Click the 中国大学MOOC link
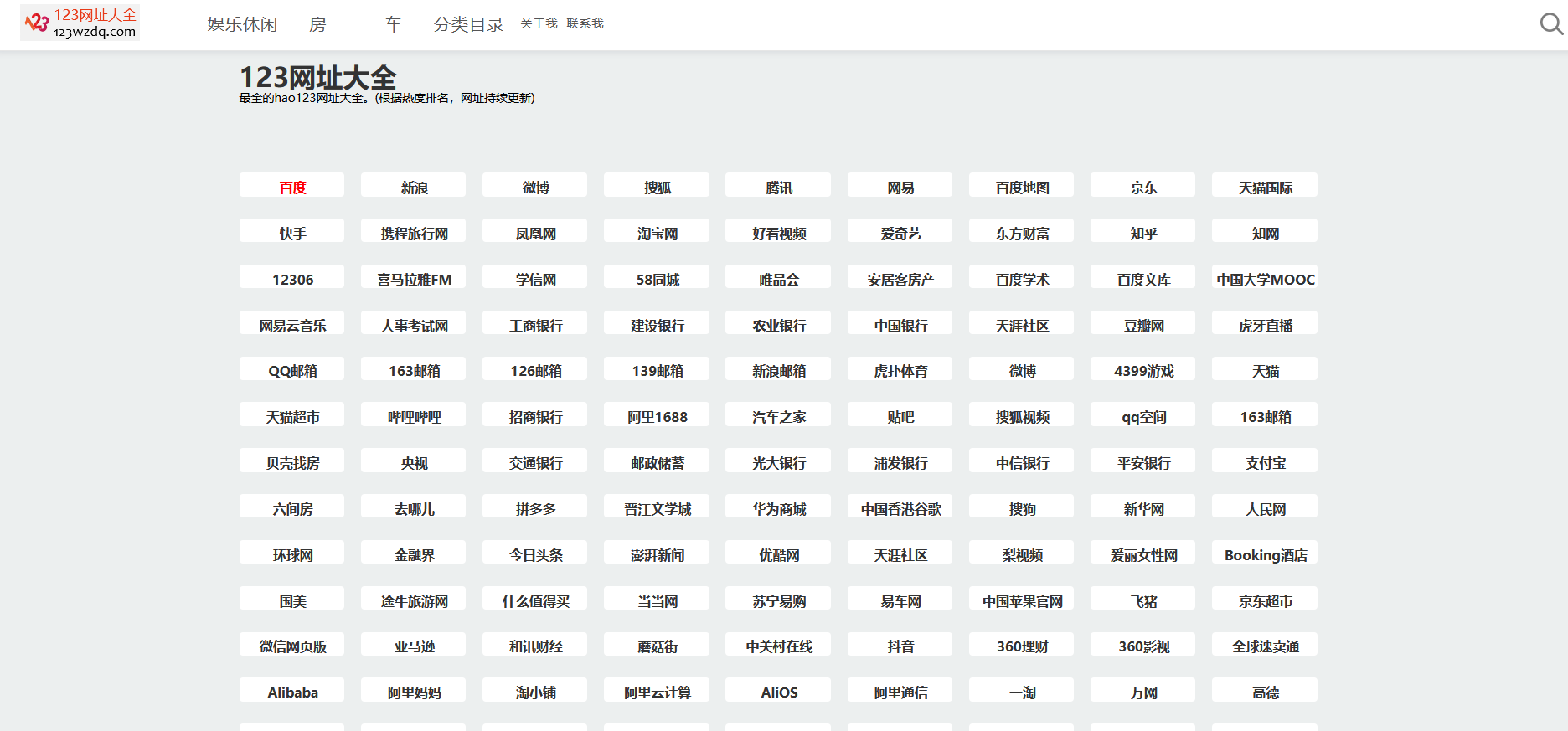1568x731 pixels. point(1266,279)
